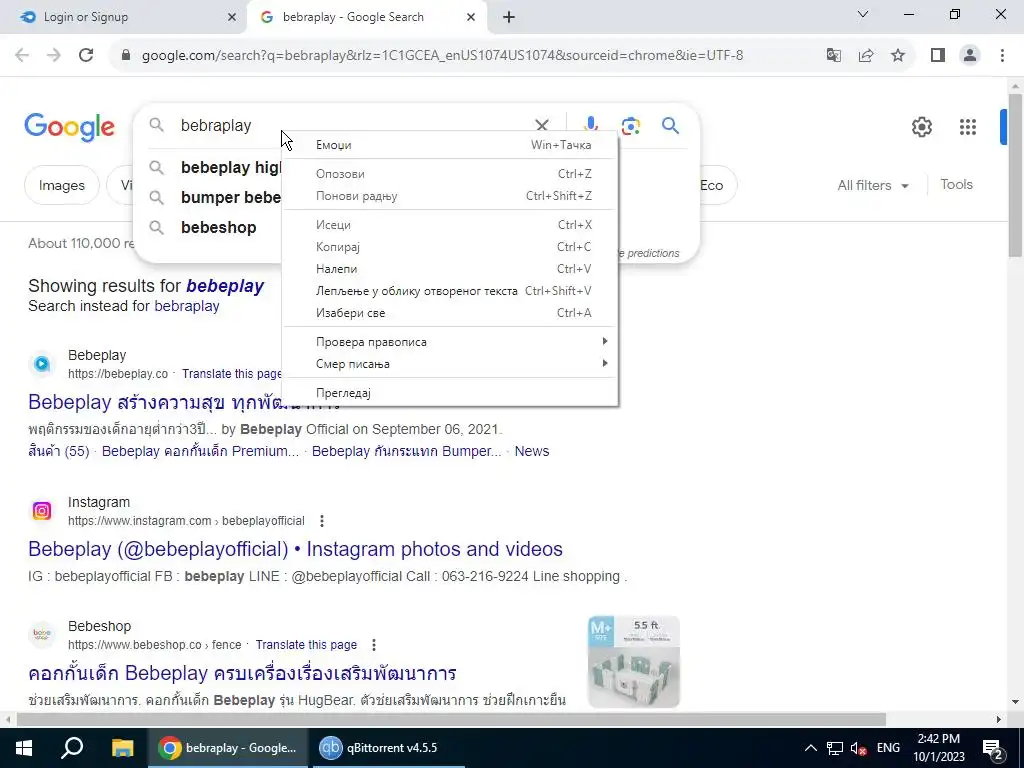
Task: Show hidden system tray icons
Action: [x=810, y=748]
